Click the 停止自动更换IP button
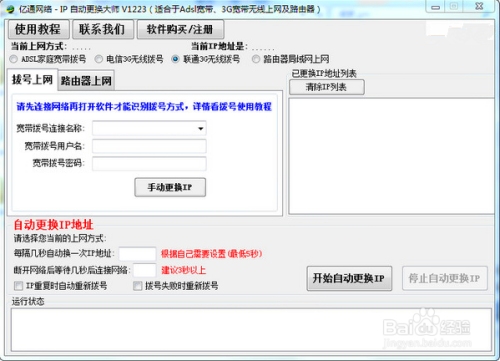The height and width of the screenshot is (361, 500). 445,278
